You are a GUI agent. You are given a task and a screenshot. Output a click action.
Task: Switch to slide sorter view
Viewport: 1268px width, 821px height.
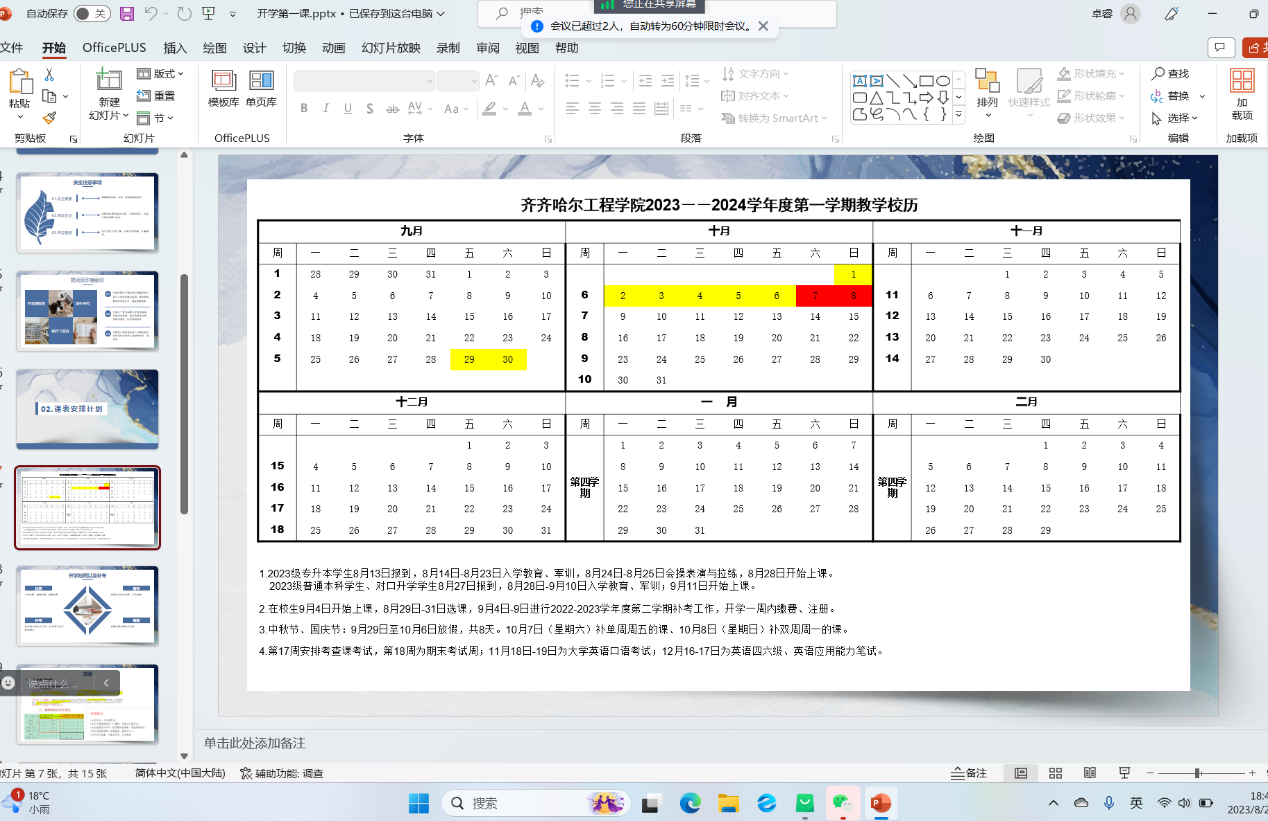point(1053,773)
